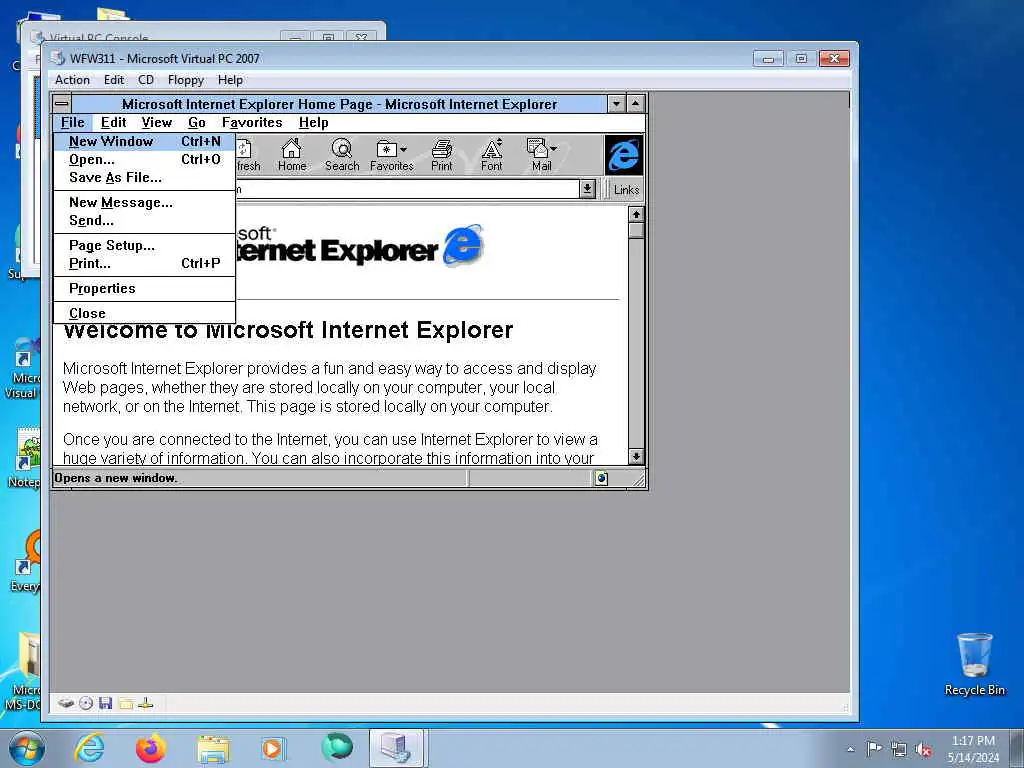Click the Links toolbar label
Screen dimensions: 1024x768
pos(626,189)
